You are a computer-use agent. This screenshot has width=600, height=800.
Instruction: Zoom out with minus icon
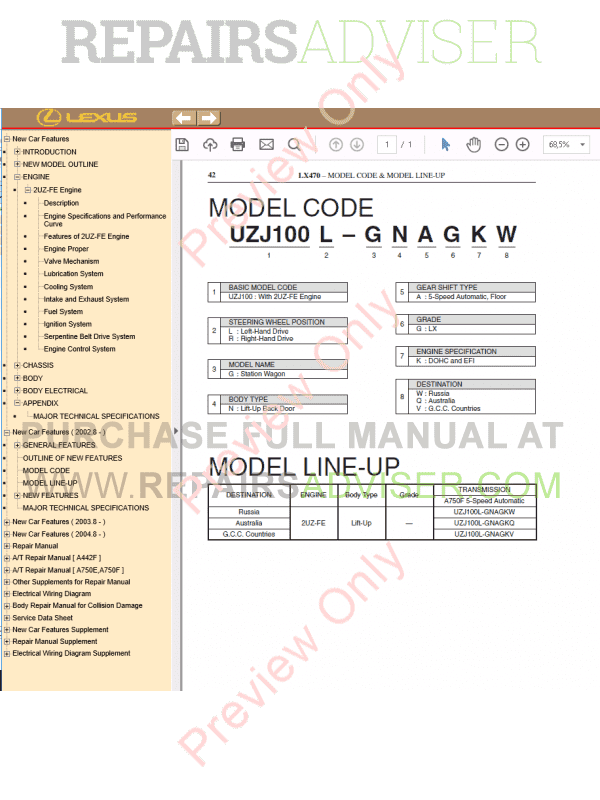(502, 144)
